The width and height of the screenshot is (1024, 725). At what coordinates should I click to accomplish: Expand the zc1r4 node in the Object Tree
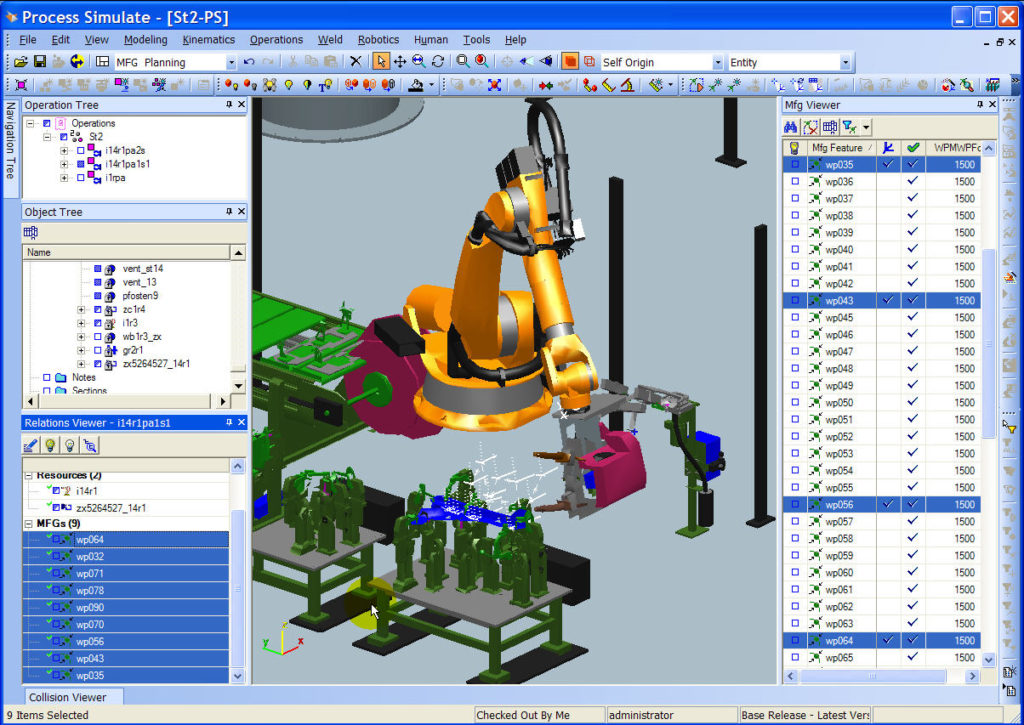coord(81,310)
